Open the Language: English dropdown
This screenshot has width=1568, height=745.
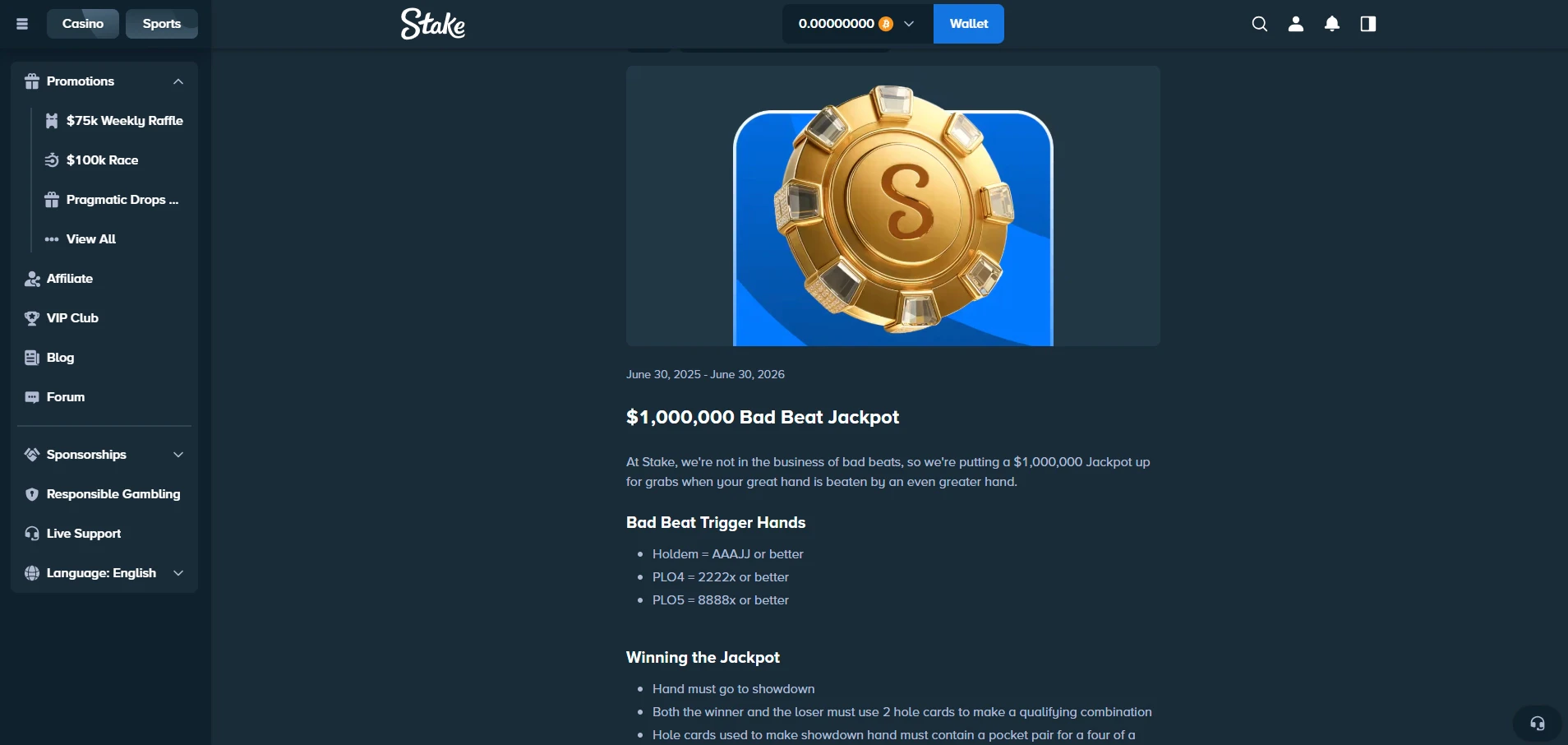click(104, 573)
